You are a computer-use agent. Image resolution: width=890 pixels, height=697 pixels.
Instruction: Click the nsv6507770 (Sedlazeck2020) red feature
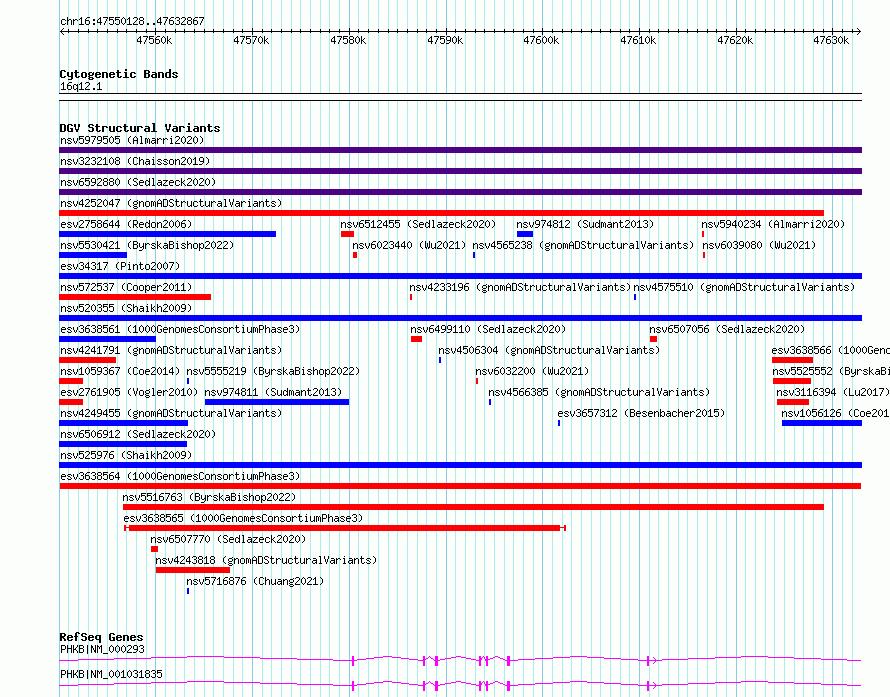[154, 549]
